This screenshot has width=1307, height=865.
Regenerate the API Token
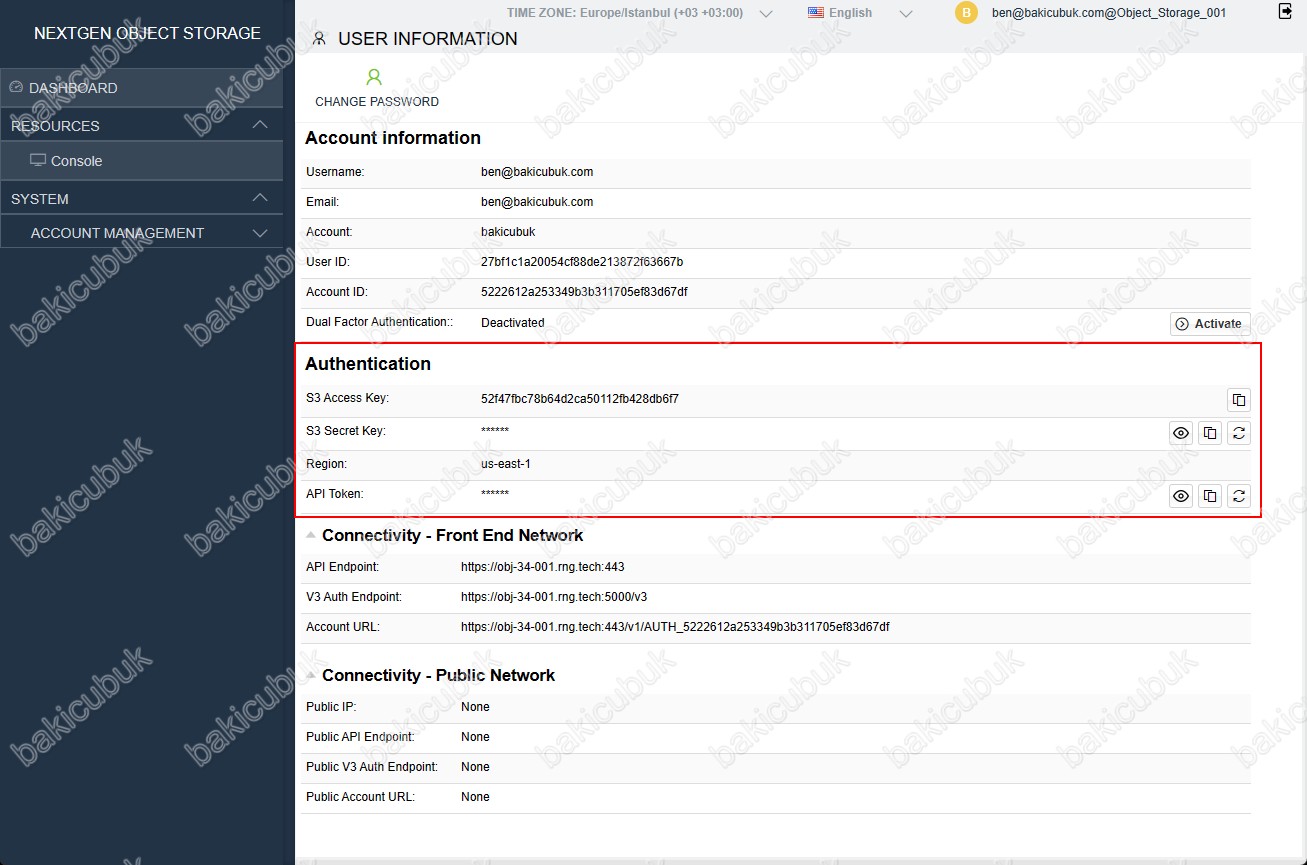tap(1239, 495)
